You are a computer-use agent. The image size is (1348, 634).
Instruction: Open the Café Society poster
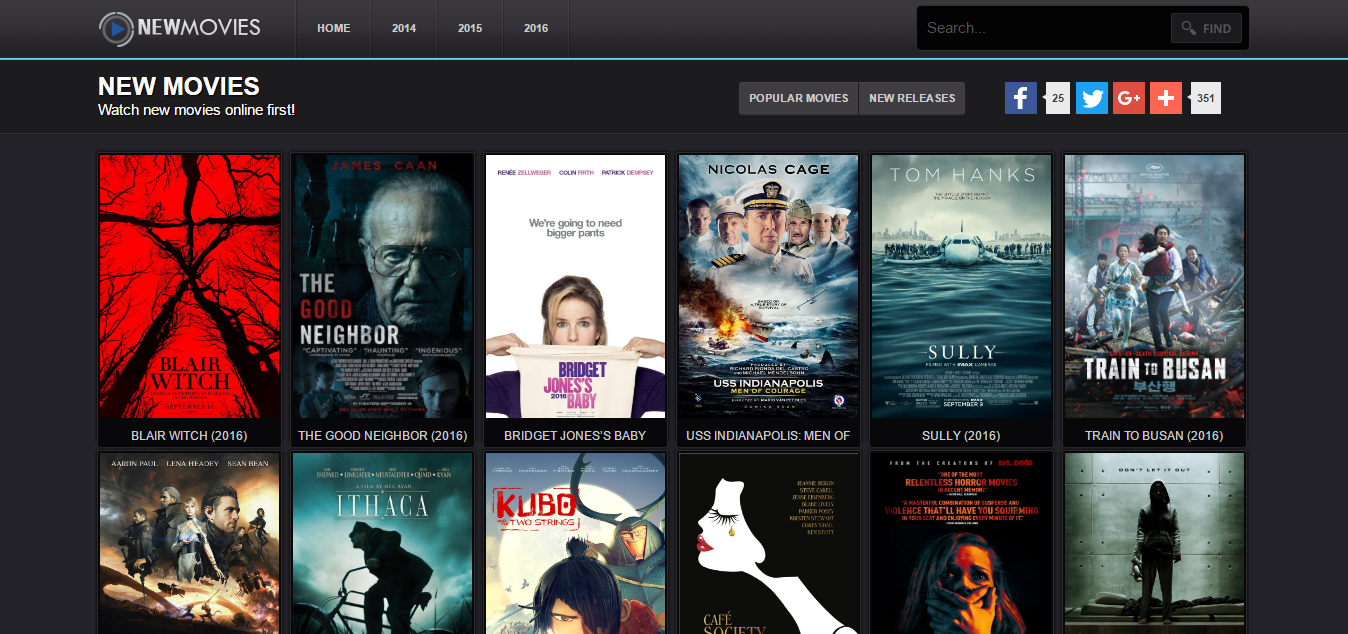[768, 543]
